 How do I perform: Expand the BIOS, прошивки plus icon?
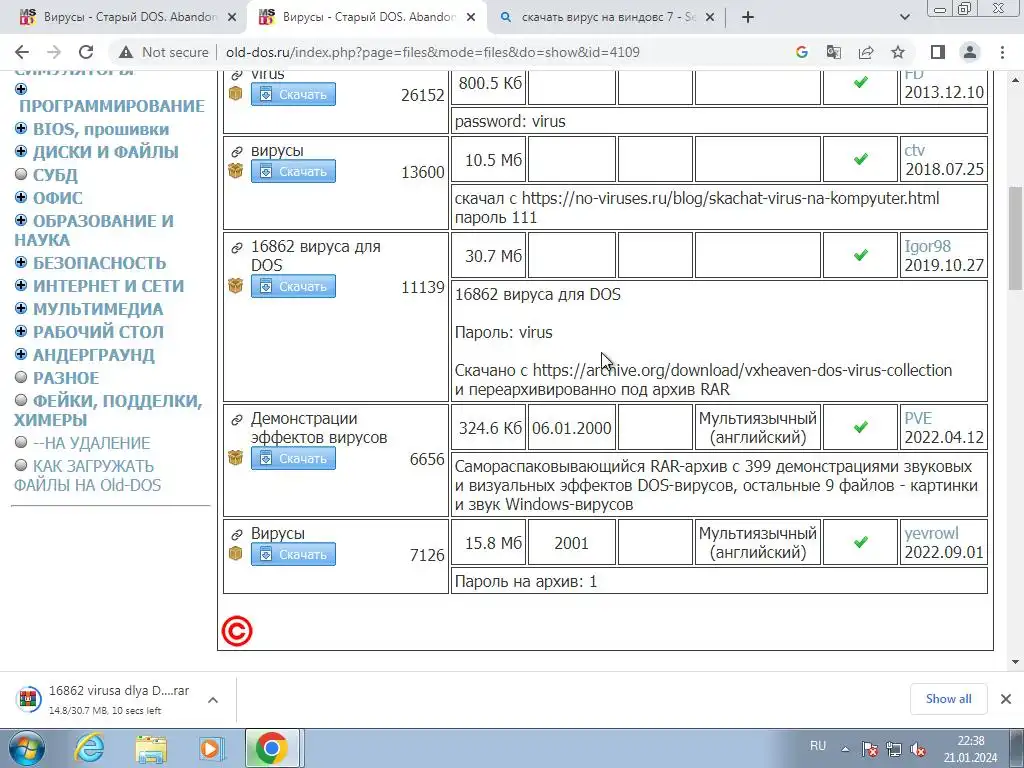coord(21,129)
